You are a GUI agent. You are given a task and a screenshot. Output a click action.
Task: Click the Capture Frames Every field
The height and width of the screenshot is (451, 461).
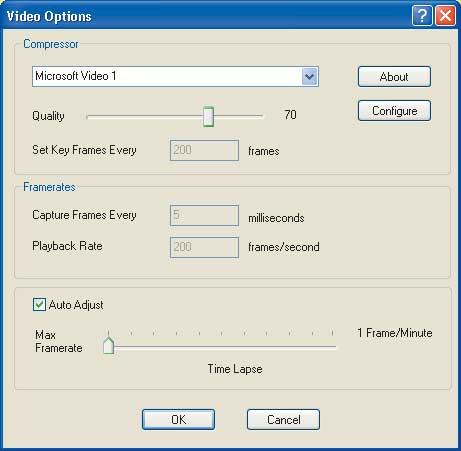point(204,216)
